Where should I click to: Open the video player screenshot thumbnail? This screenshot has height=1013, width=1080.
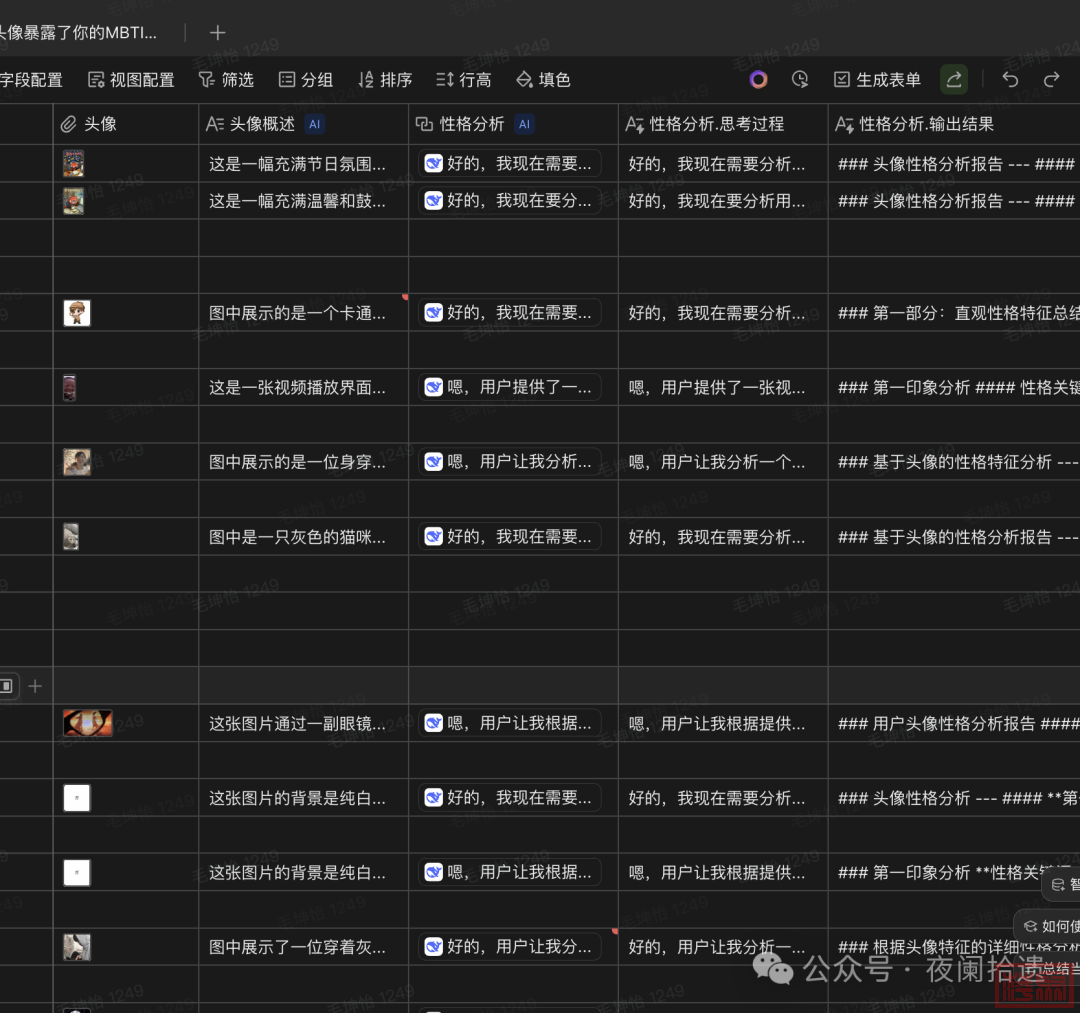[70, 388]
